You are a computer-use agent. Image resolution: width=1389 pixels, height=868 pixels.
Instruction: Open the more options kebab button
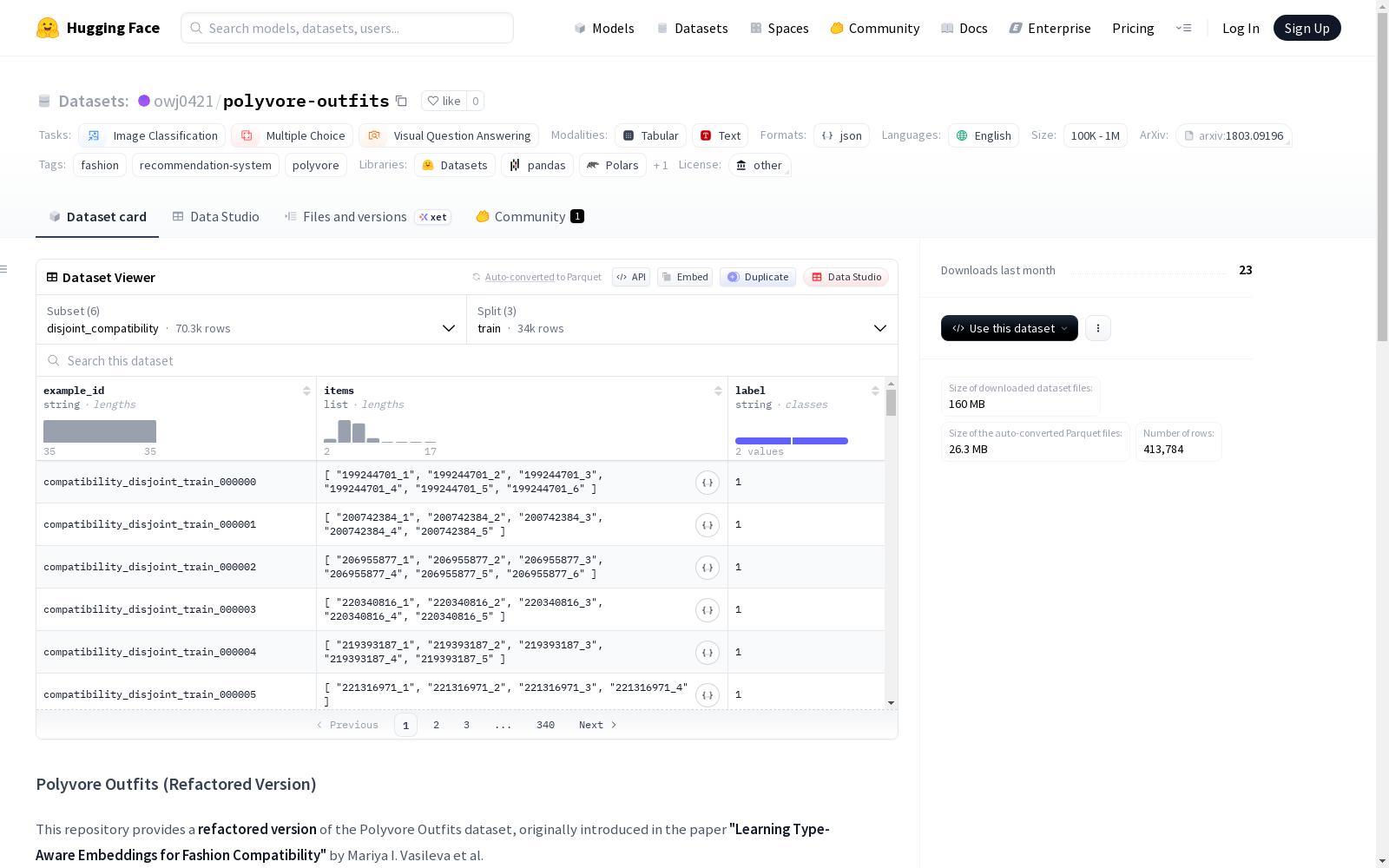pos(1098,328)
